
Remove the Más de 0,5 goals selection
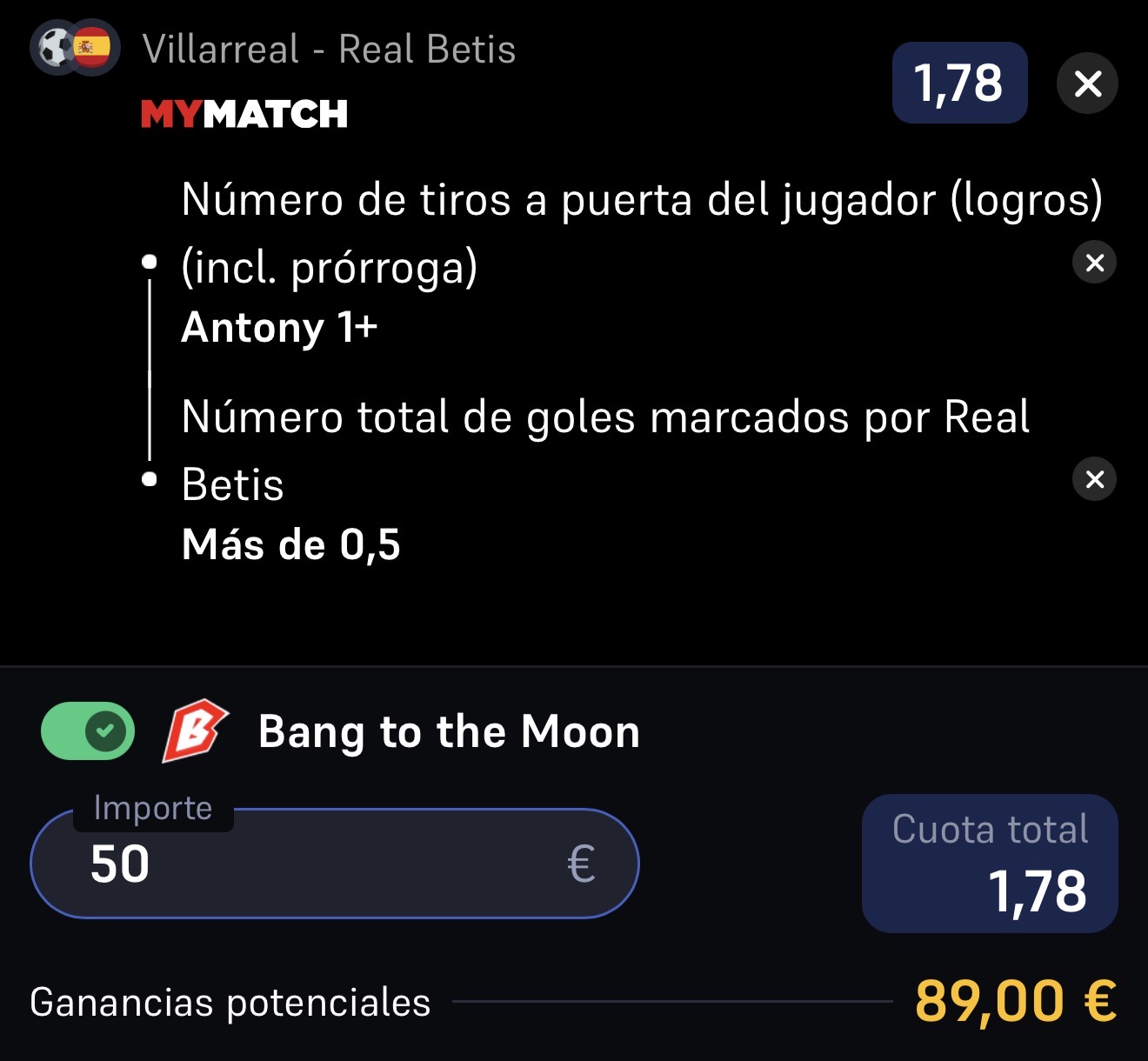[1095, 479]
